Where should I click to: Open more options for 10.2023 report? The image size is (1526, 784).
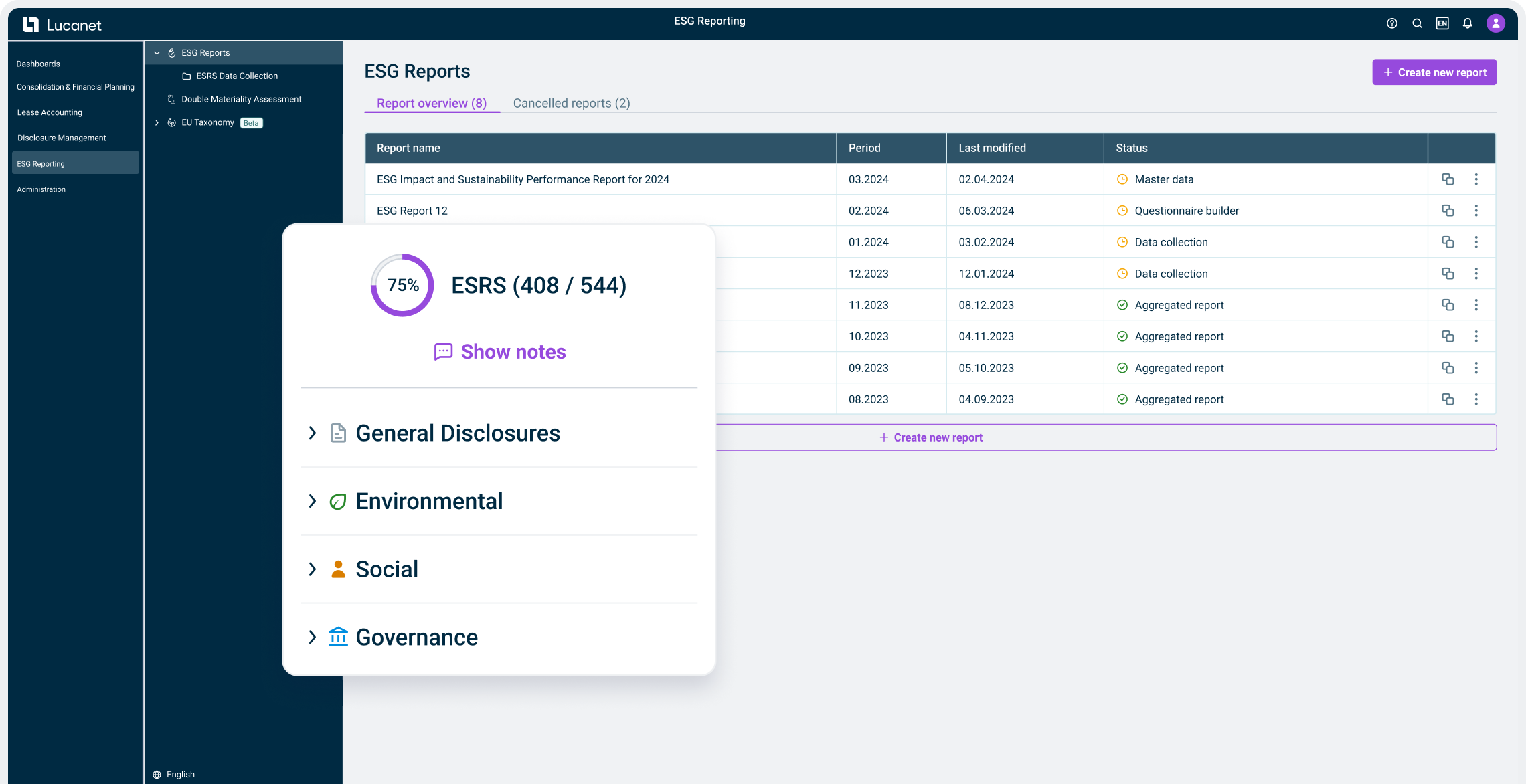pos(1476,336)
